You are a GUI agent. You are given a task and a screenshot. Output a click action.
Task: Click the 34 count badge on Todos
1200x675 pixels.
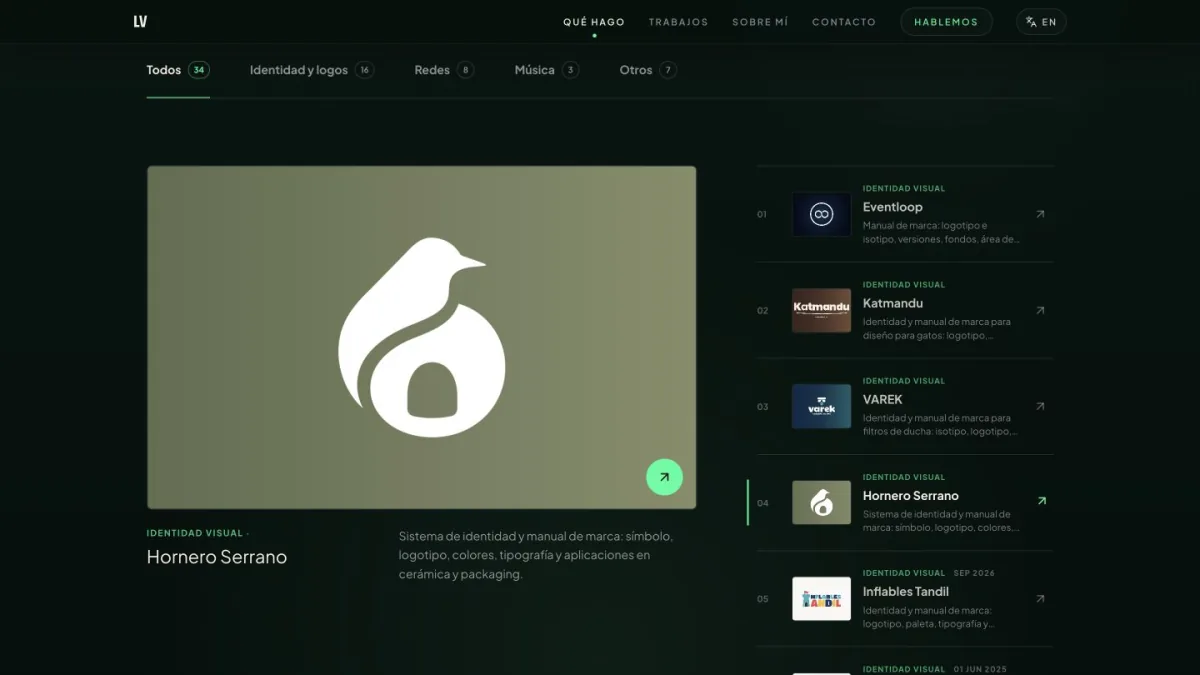(x=199, y=70)
